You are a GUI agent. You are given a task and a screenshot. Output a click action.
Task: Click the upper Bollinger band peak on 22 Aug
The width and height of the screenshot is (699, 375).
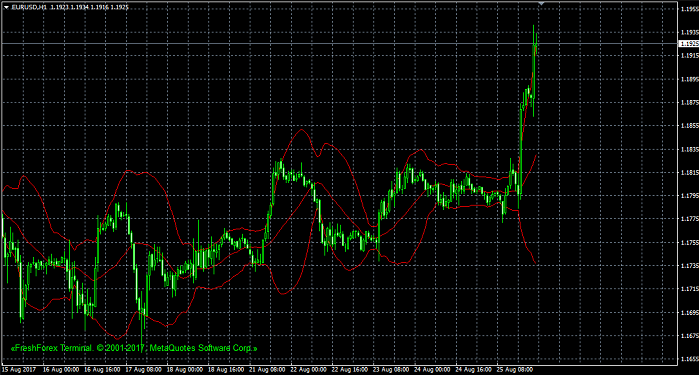coord(302,130)
